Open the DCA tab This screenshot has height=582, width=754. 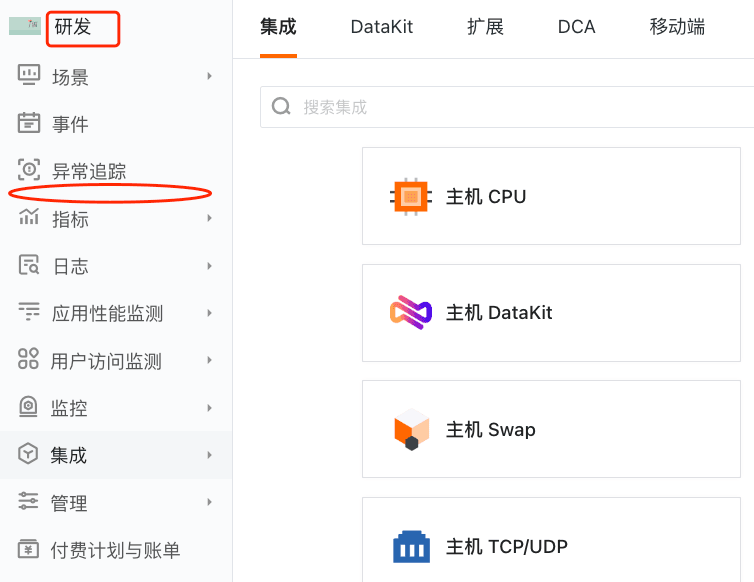point(577,27)
